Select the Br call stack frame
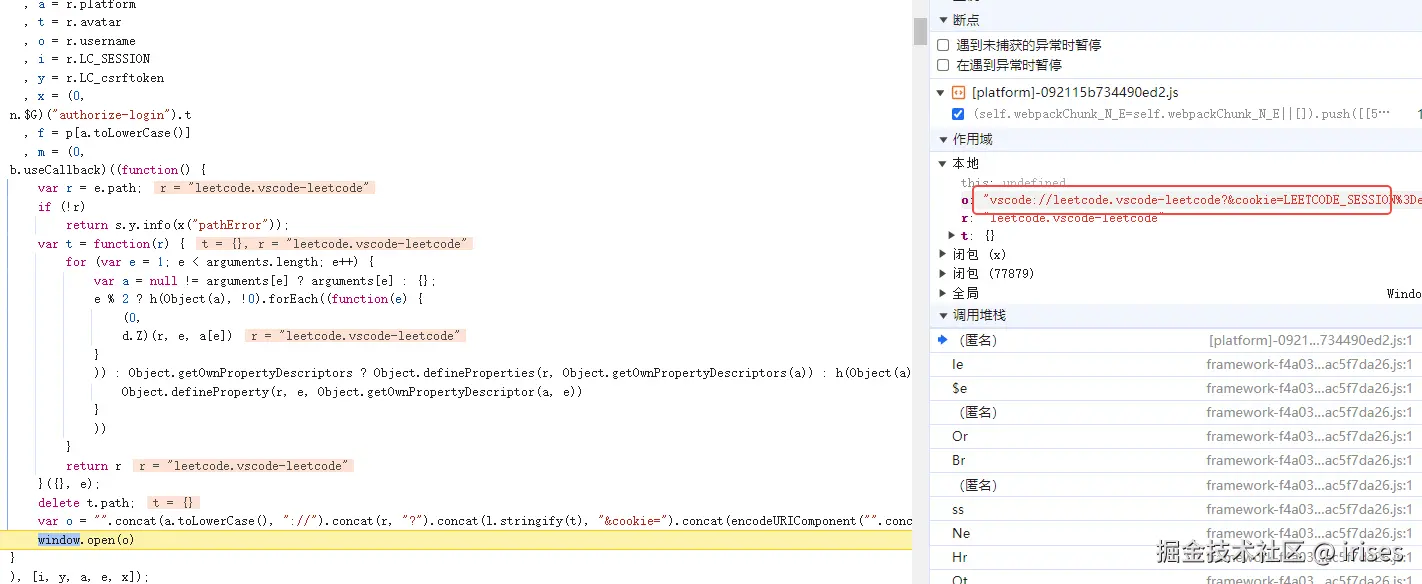Screen dimensions: 1422x584 [x=1176, y=460]
